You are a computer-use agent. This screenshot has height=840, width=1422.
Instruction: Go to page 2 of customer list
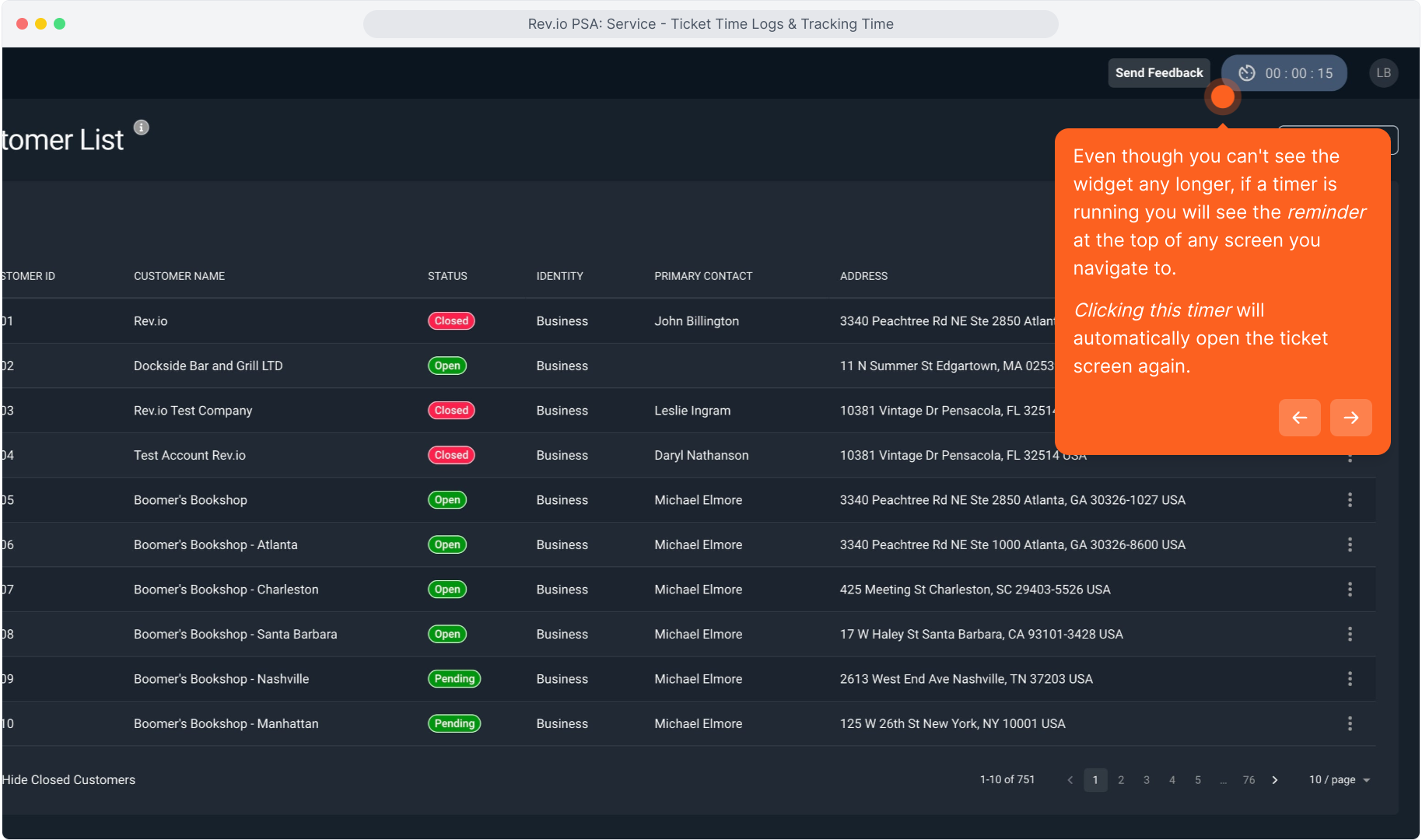(1121, 779)
